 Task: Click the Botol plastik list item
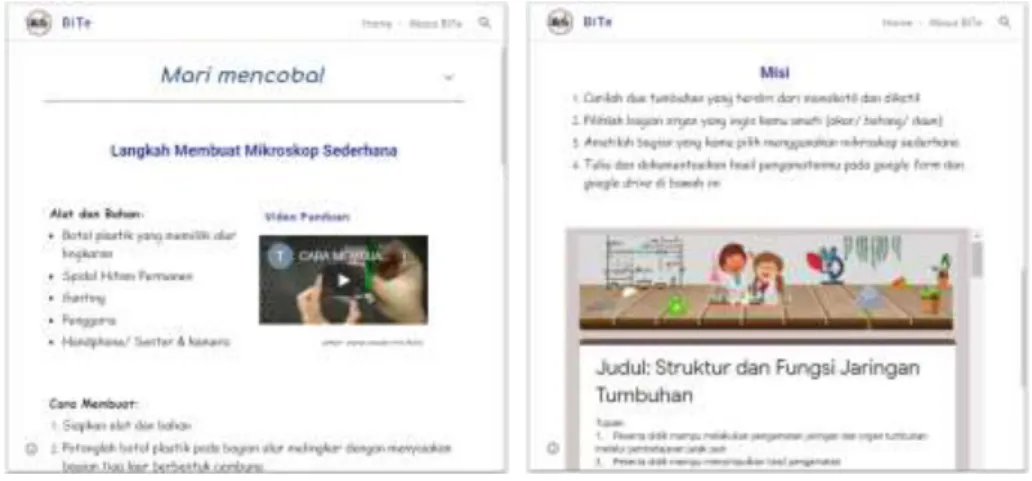[x=149, y=244]
